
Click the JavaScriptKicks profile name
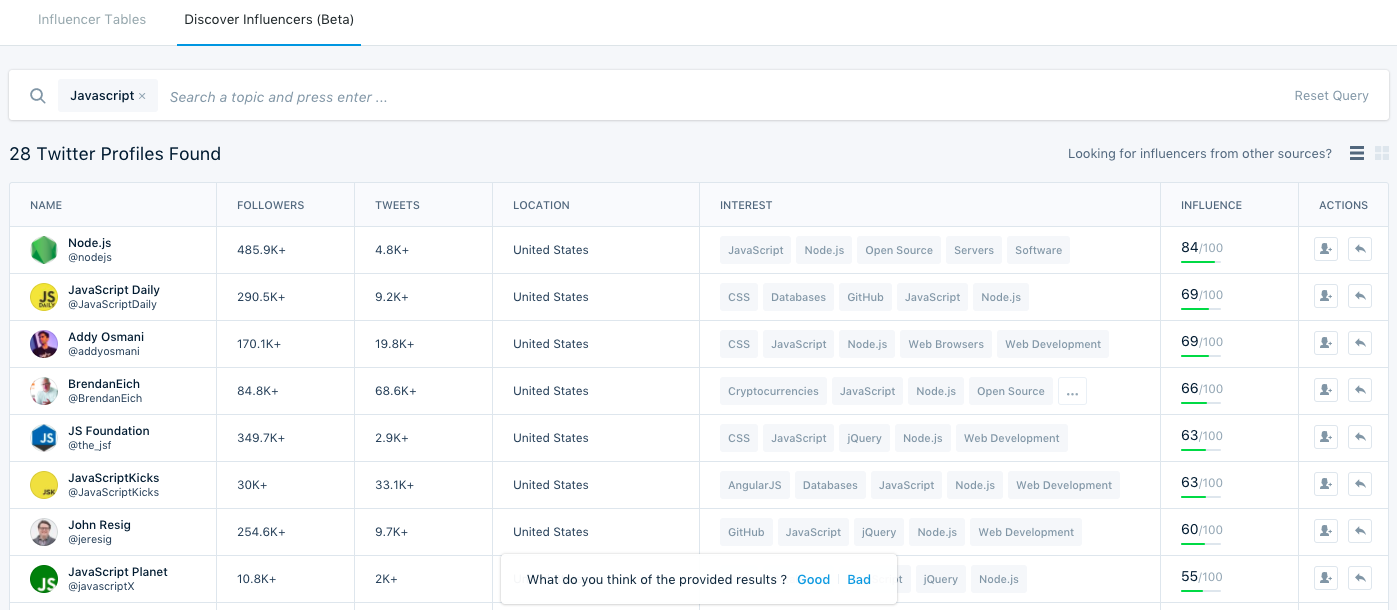point(114,478)
